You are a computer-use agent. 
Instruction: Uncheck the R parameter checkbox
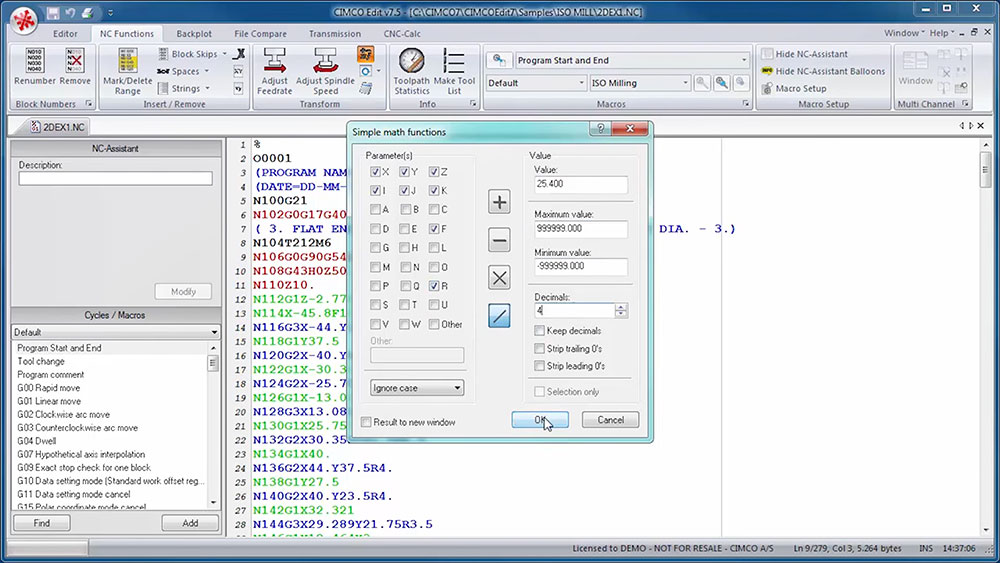point(434,286)
